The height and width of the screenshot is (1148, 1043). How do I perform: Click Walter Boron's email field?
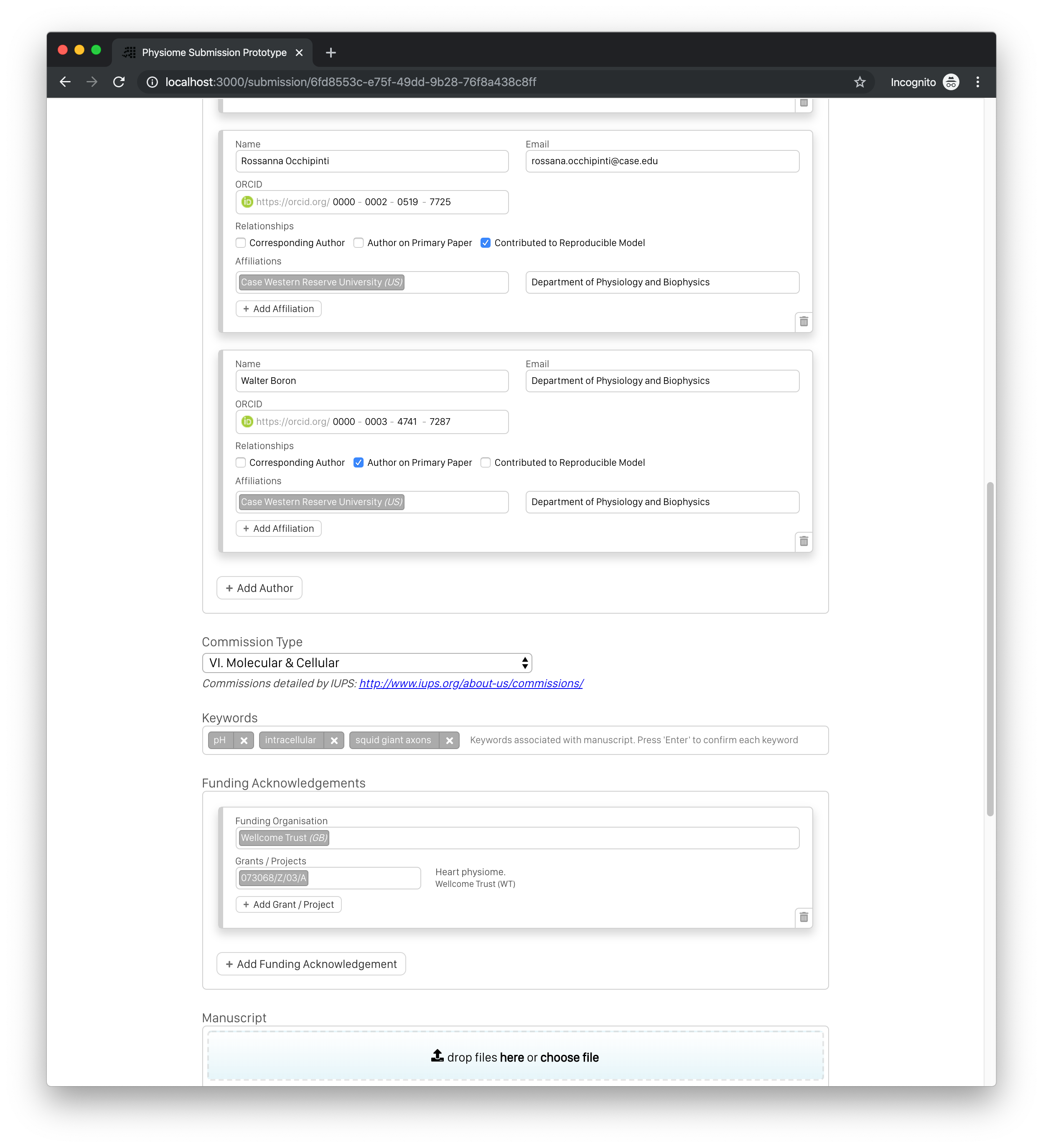[662, 381]
